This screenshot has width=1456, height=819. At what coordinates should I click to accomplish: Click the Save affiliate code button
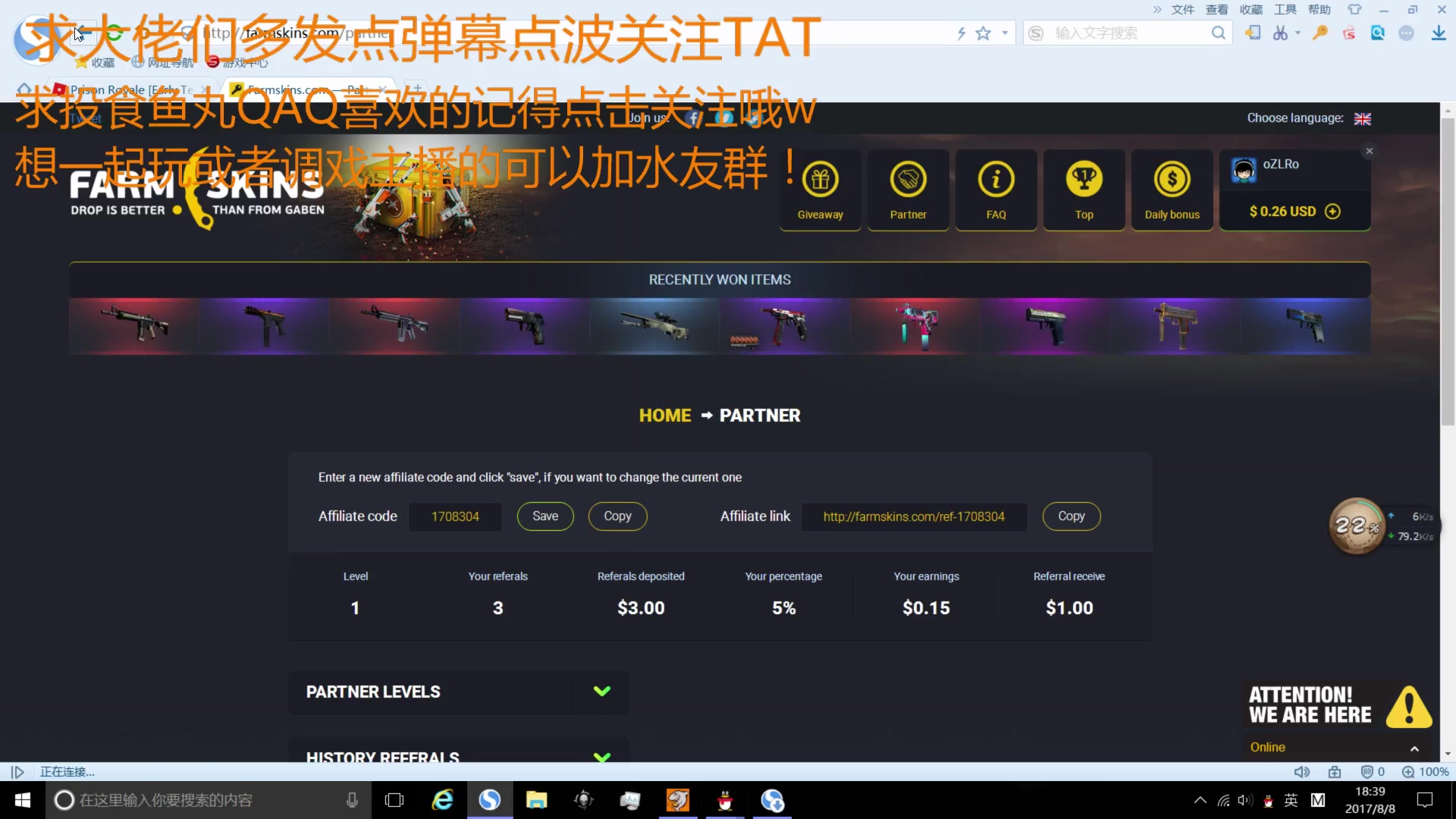click(545, 516)
